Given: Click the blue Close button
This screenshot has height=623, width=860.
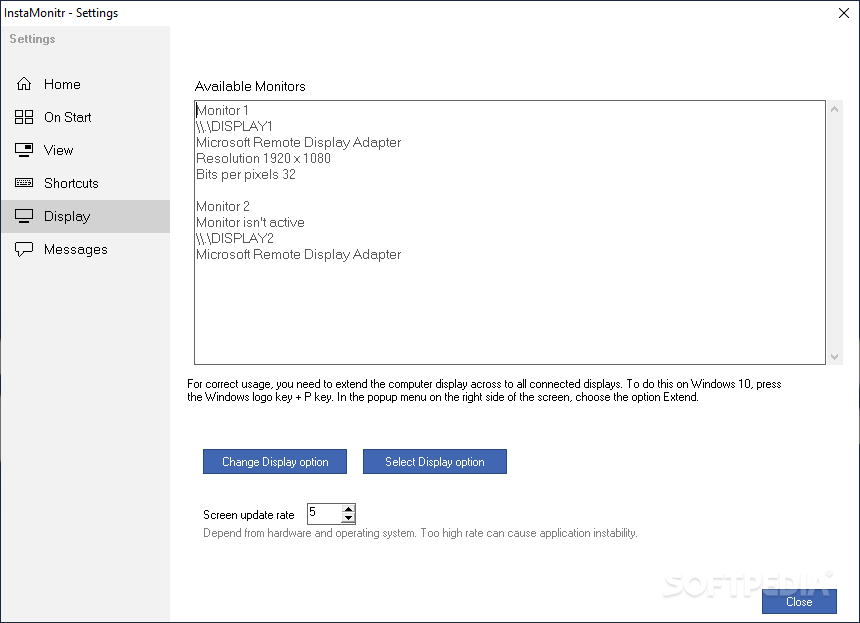Looking at the screenshot, I should click(799, 602).
